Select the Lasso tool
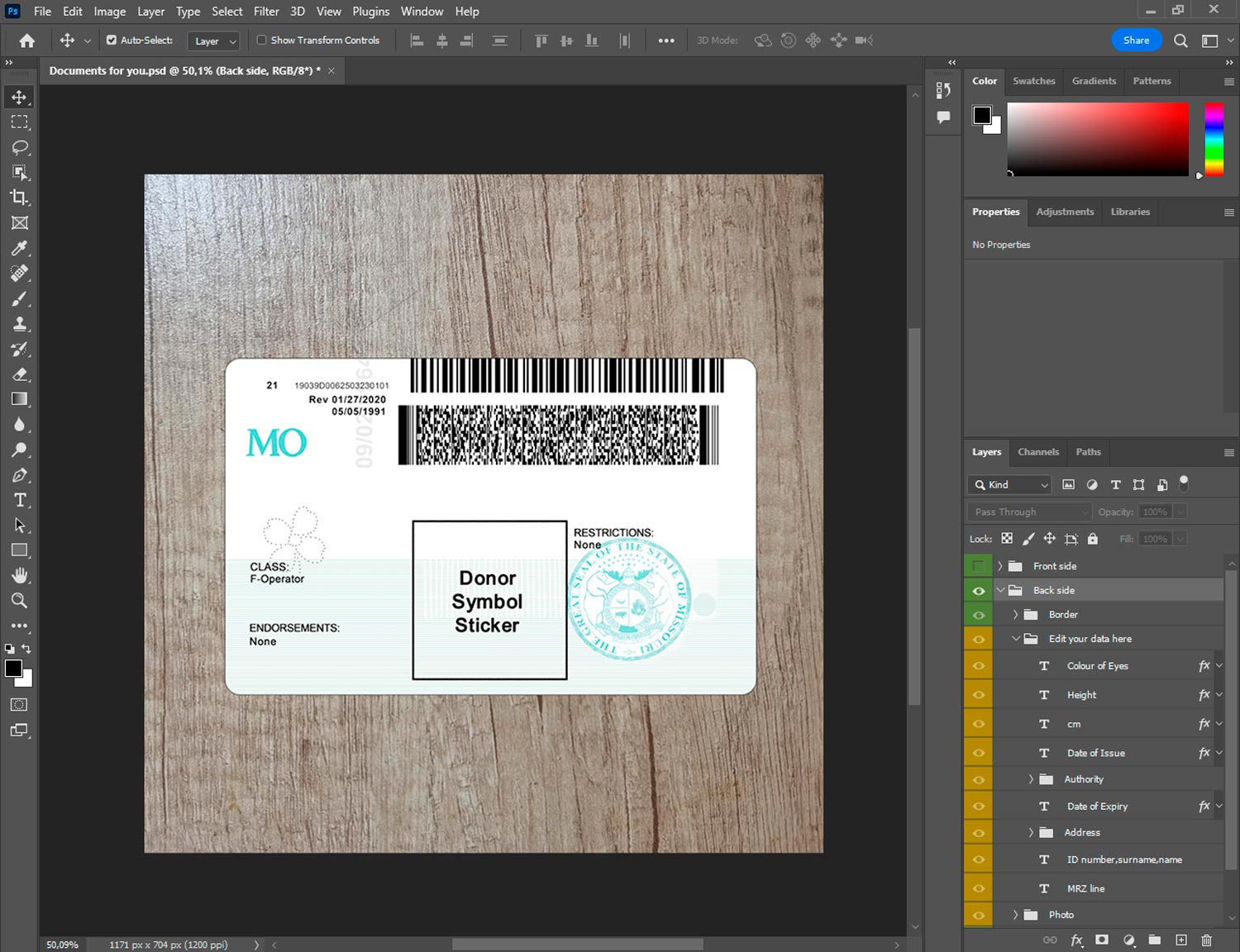1240x952 pixels. (19, 147)
